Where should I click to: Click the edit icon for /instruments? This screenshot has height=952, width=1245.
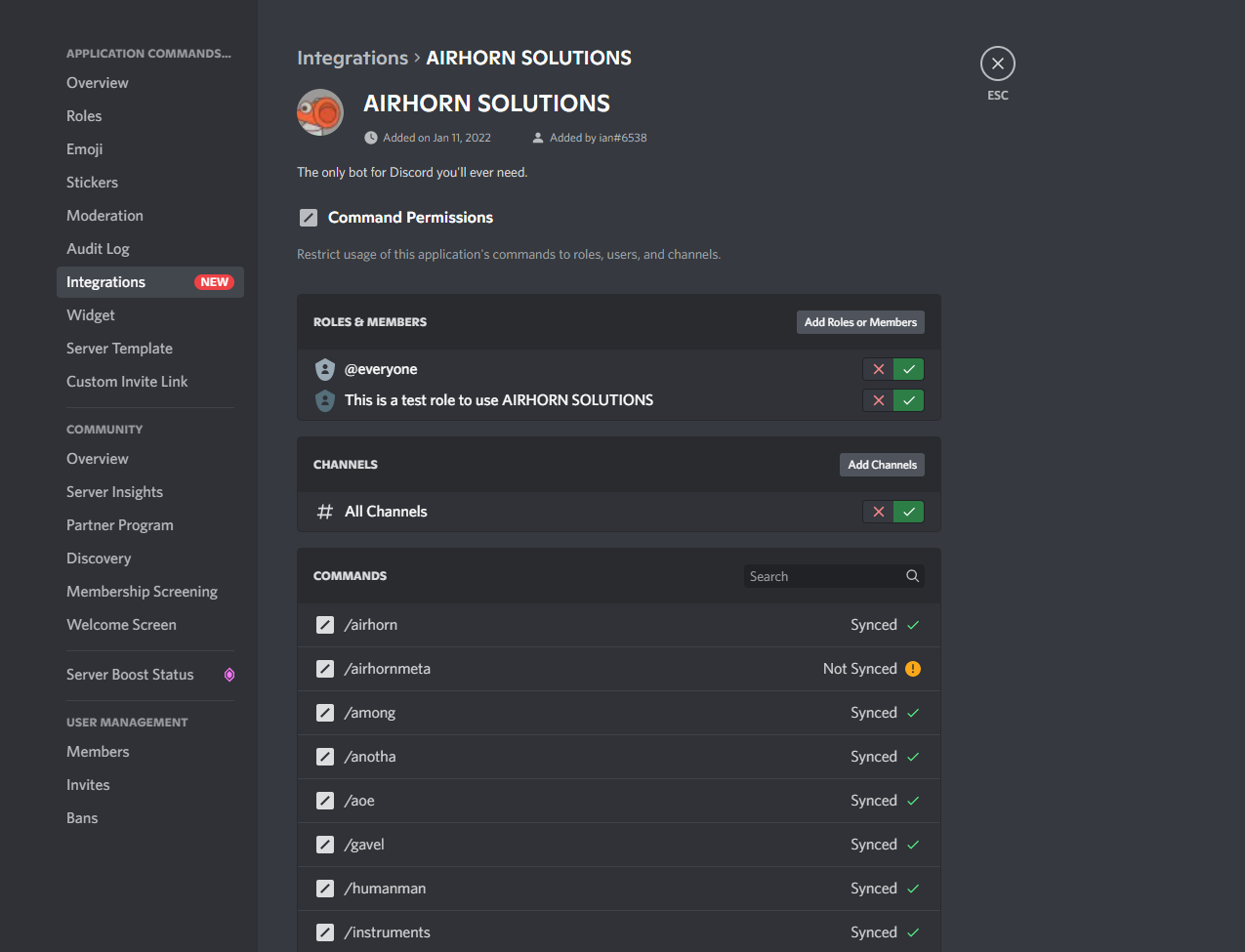325,932
